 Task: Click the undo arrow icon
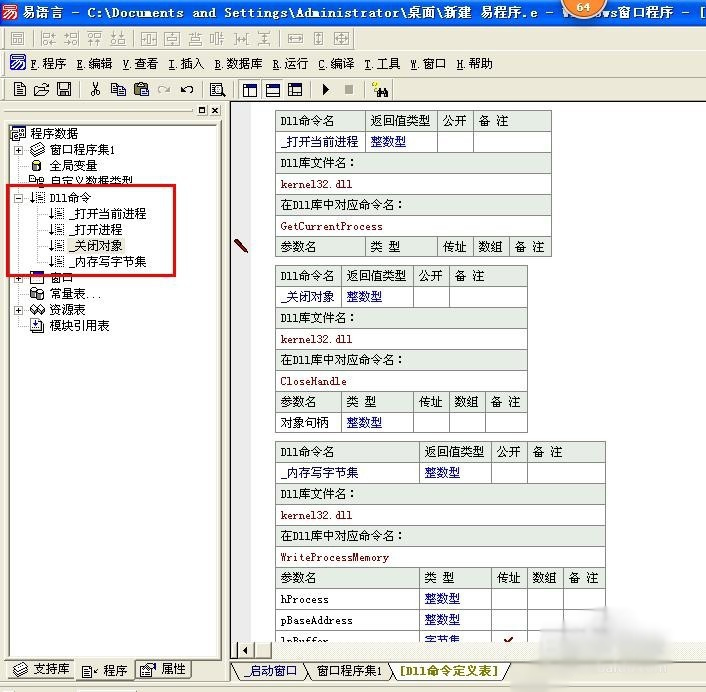click(x=187, y=90)
